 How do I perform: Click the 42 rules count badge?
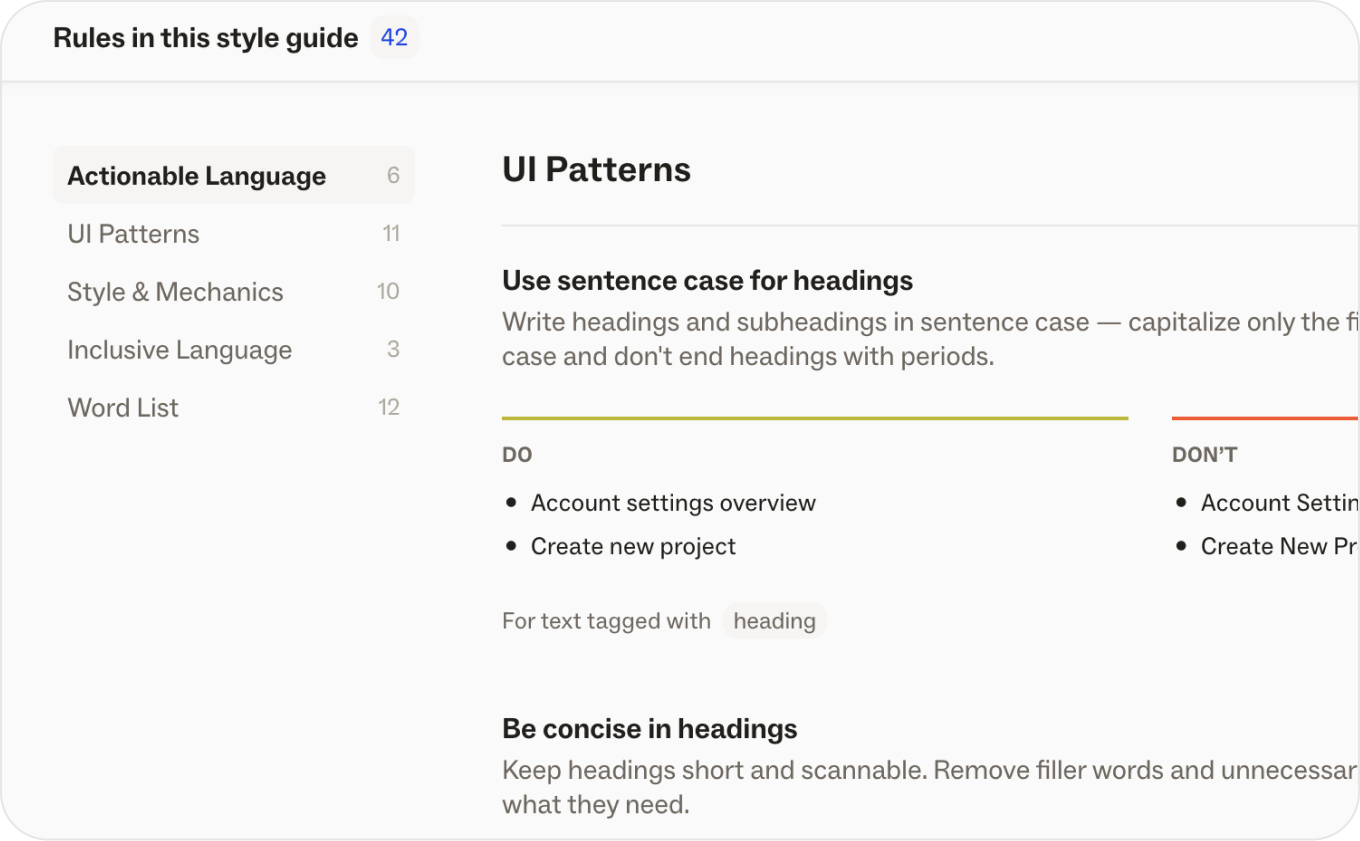[394, 38]
